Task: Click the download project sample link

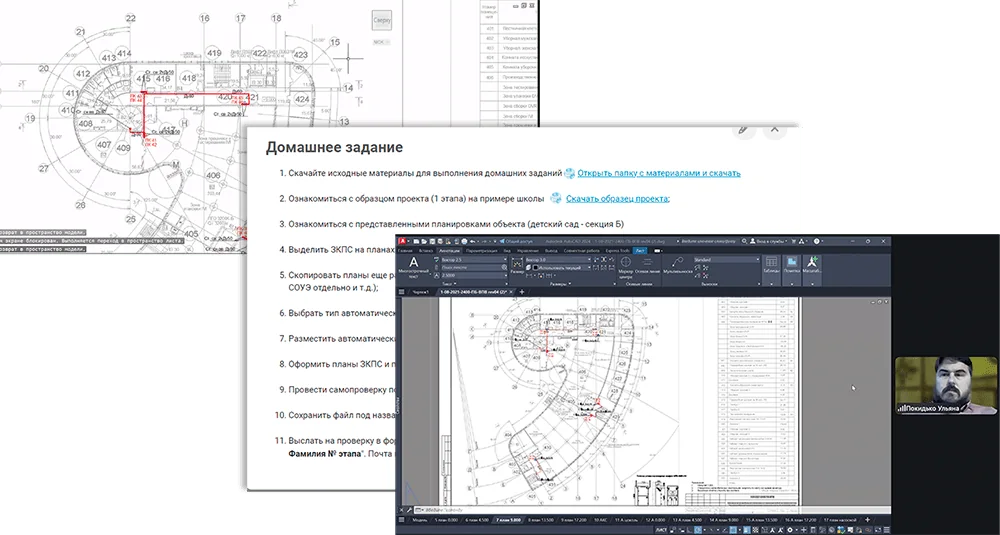Action: click(x=617, y=198)
